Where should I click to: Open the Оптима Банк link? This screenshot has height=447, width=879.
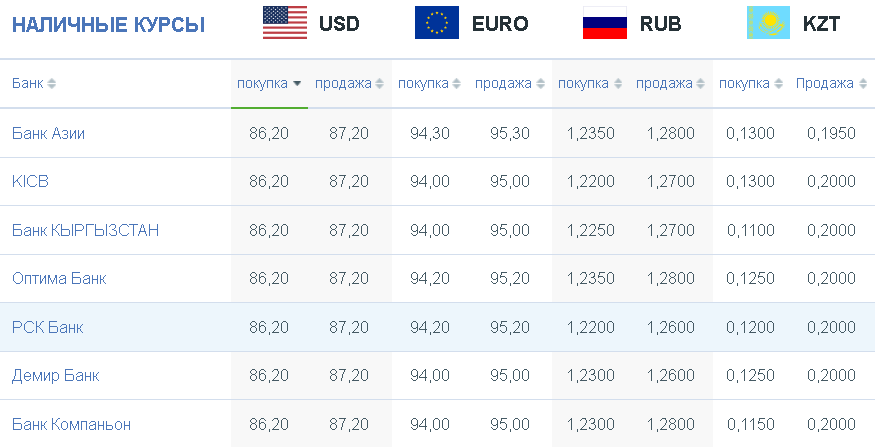59,279
